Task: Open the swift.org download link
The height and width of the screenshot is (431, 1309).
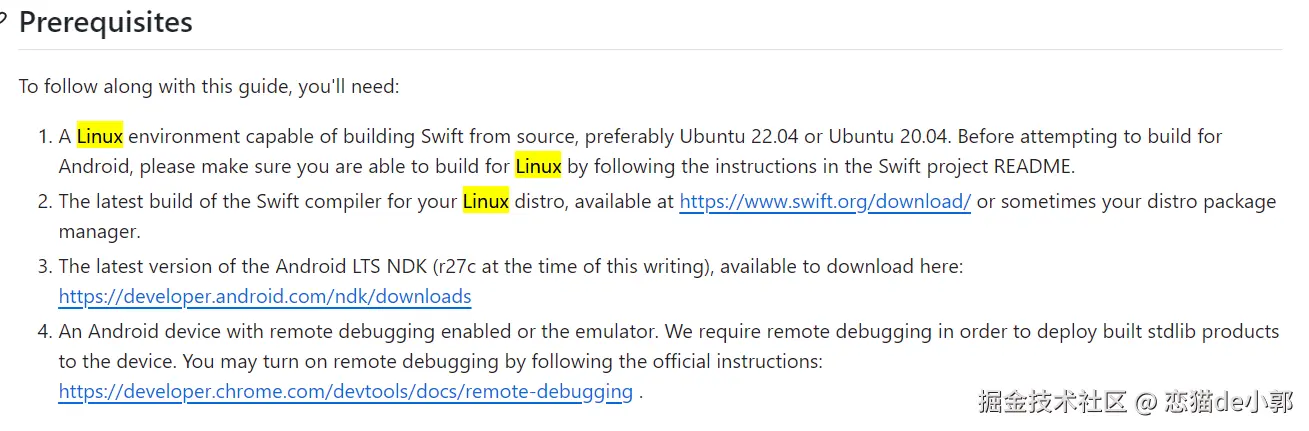Action: pos(825,201)
